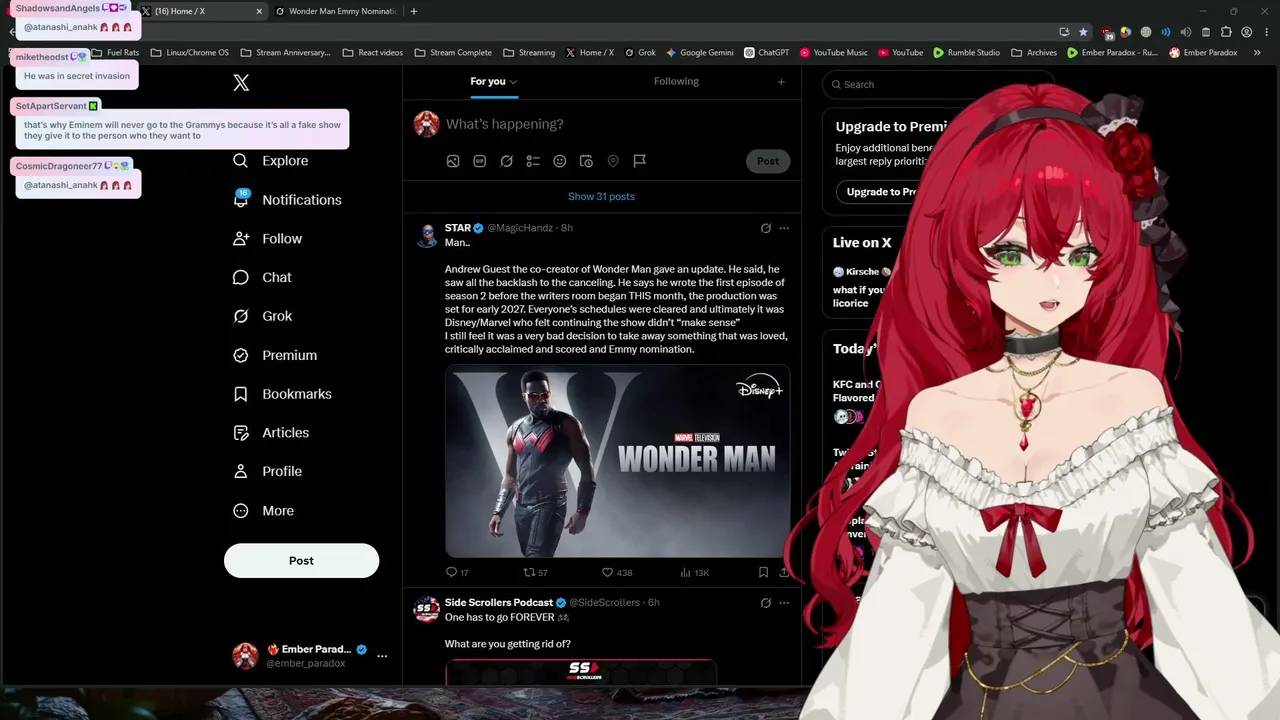Open Chrome extensions puzzle icon
The image size is (1280, 720).
click(x=1226, y=32)
